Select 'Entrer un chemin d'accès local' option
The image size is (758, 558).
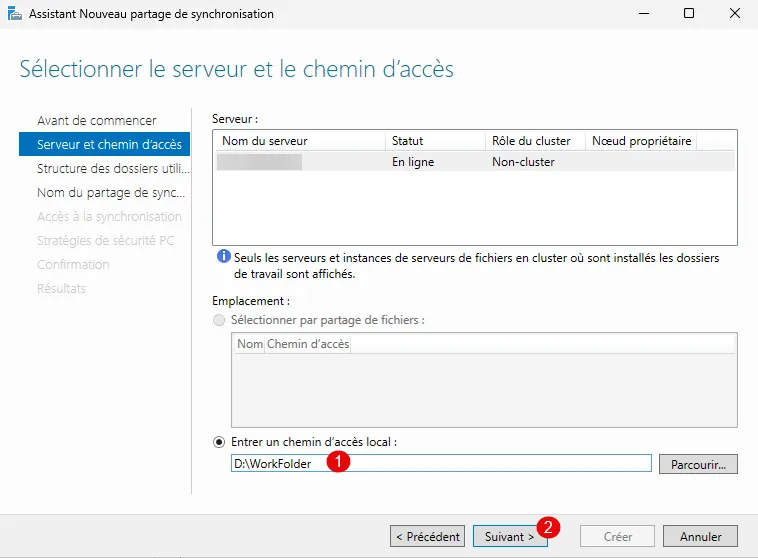pyautogui.click(x=219, y=442)
